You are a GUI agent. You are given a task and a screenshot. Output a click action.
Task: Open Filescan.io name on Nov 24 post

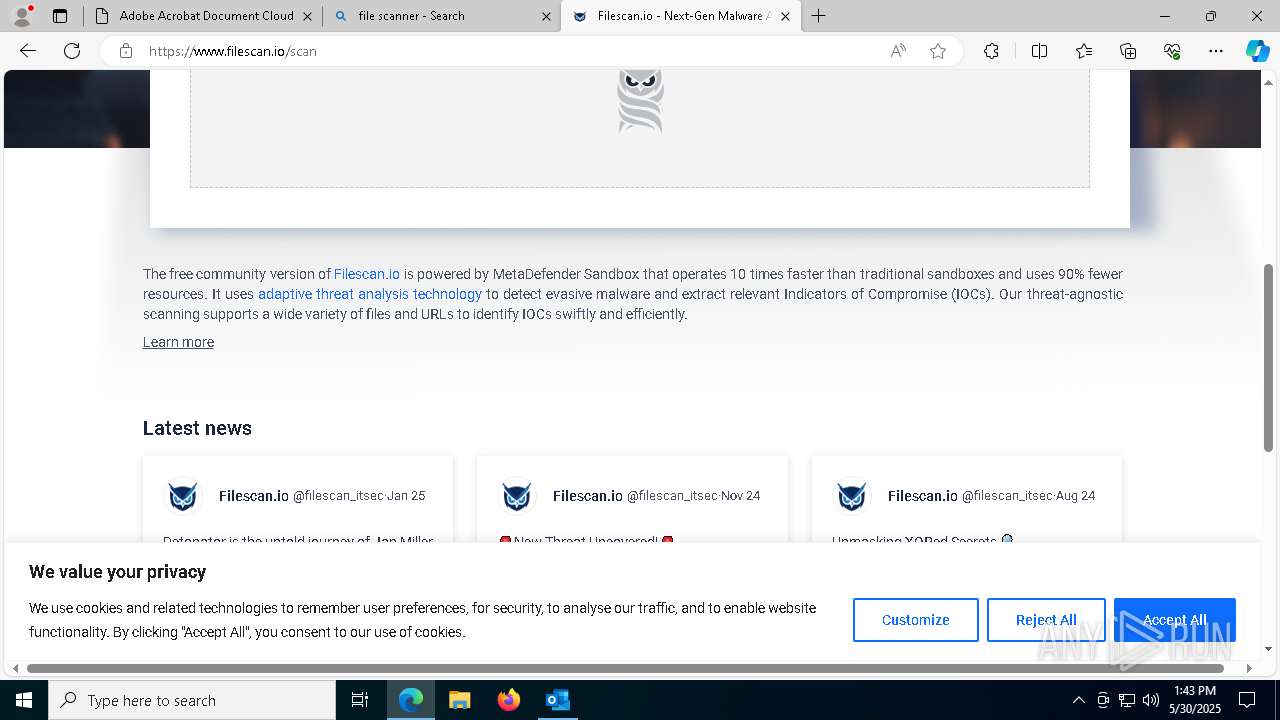[588, 496]
